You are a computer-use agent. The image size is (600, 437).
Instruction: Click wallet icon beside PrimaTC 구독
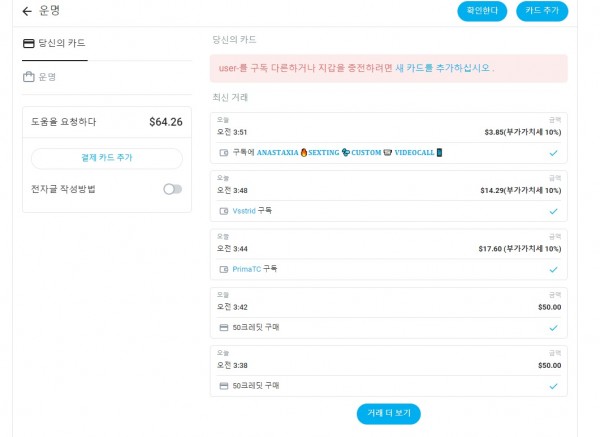(224, 269)
